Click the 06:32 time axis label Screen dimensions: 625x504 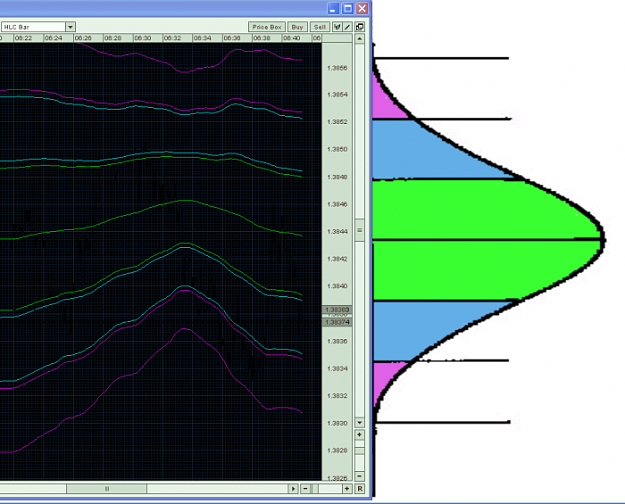coord(172,38)
